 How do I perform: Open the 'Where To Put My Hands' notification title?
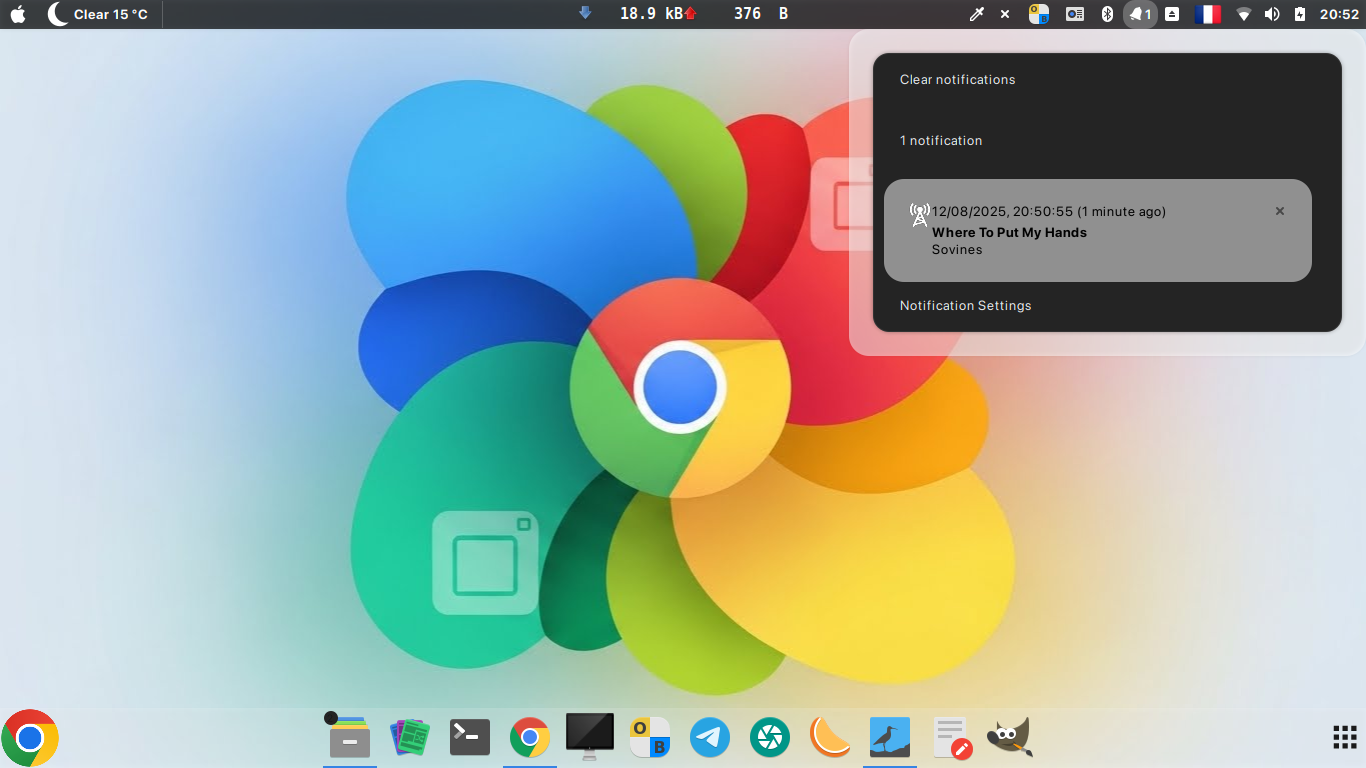coord(1009,233)
